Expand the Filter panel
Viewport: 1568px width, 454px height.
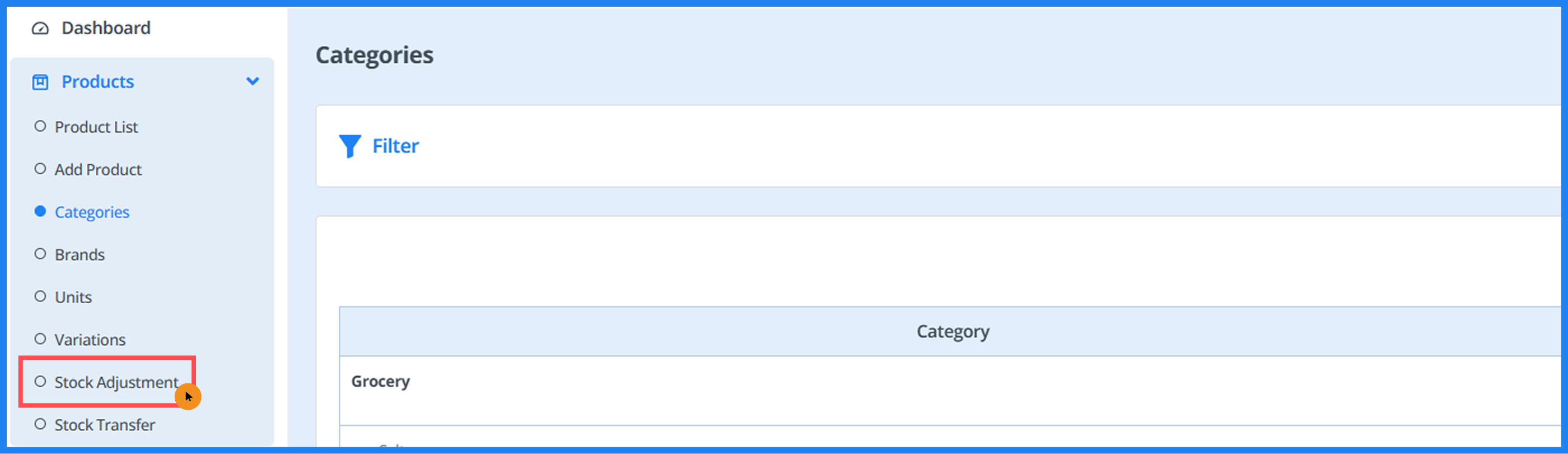coord(395,146)
